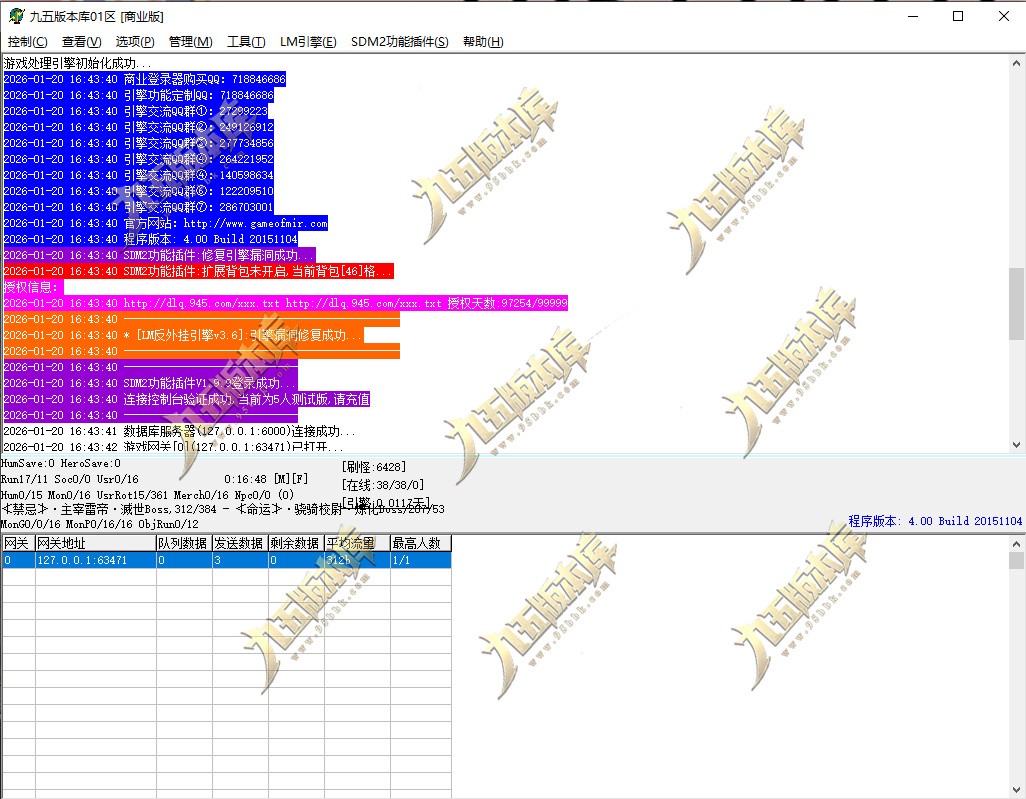
Task: Click the 修复引擎漏洞成功 log line
Action: [160, 255]
